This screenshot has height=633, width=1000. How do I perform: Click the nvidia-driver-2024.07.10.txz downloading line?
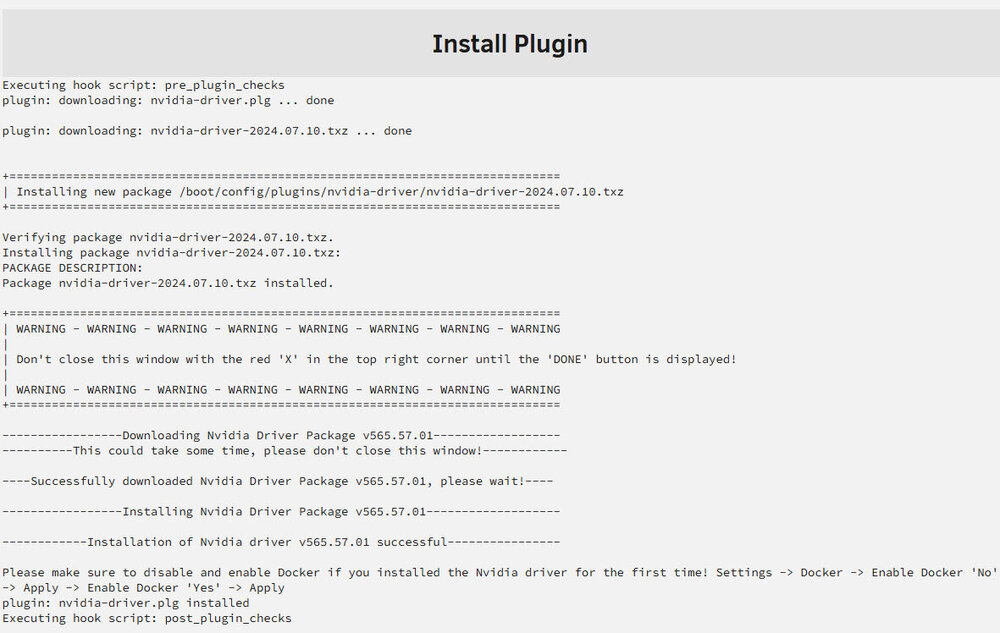point(207,131)
